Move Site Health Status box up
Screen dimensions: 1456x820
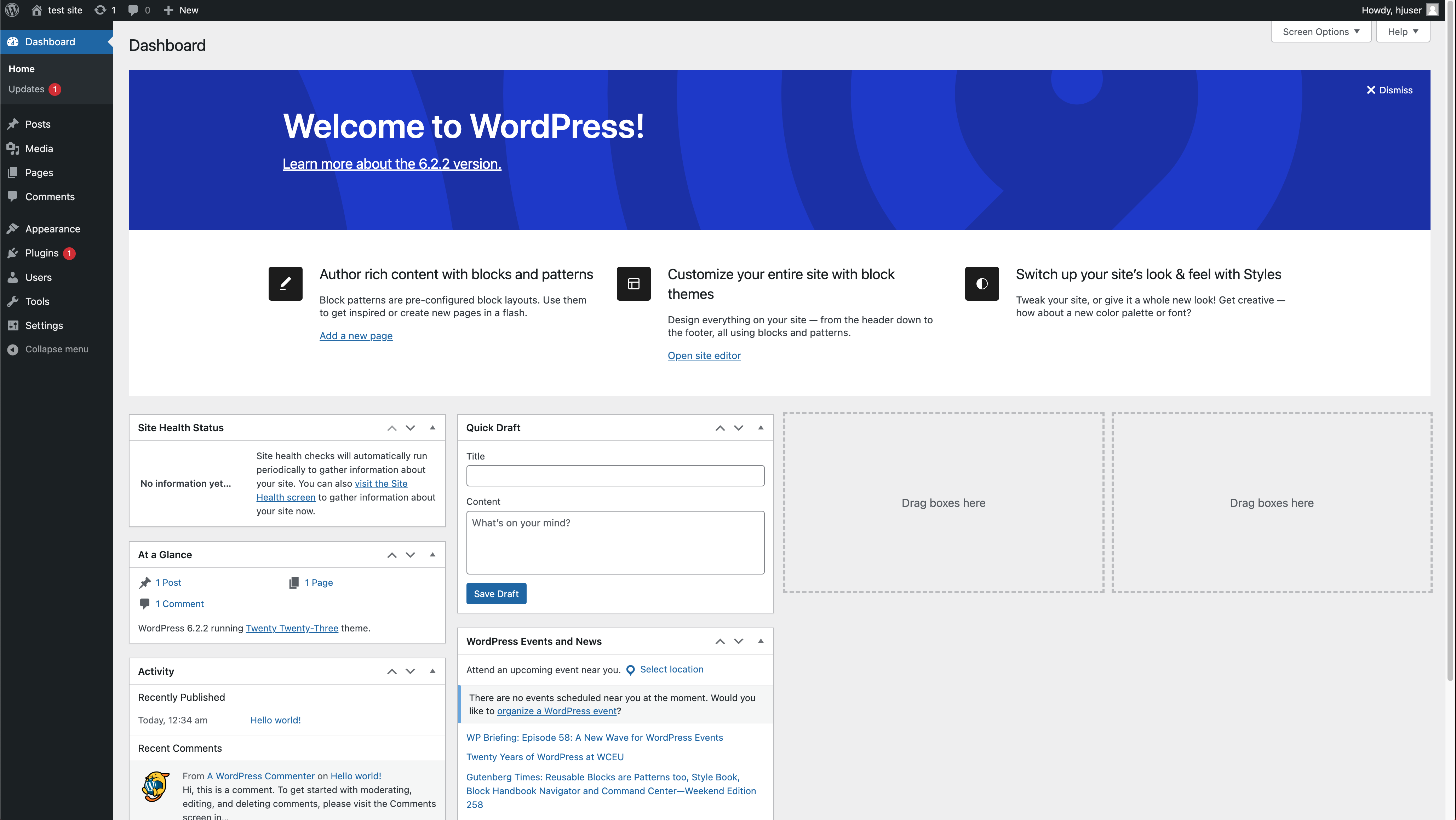point(392,428)
